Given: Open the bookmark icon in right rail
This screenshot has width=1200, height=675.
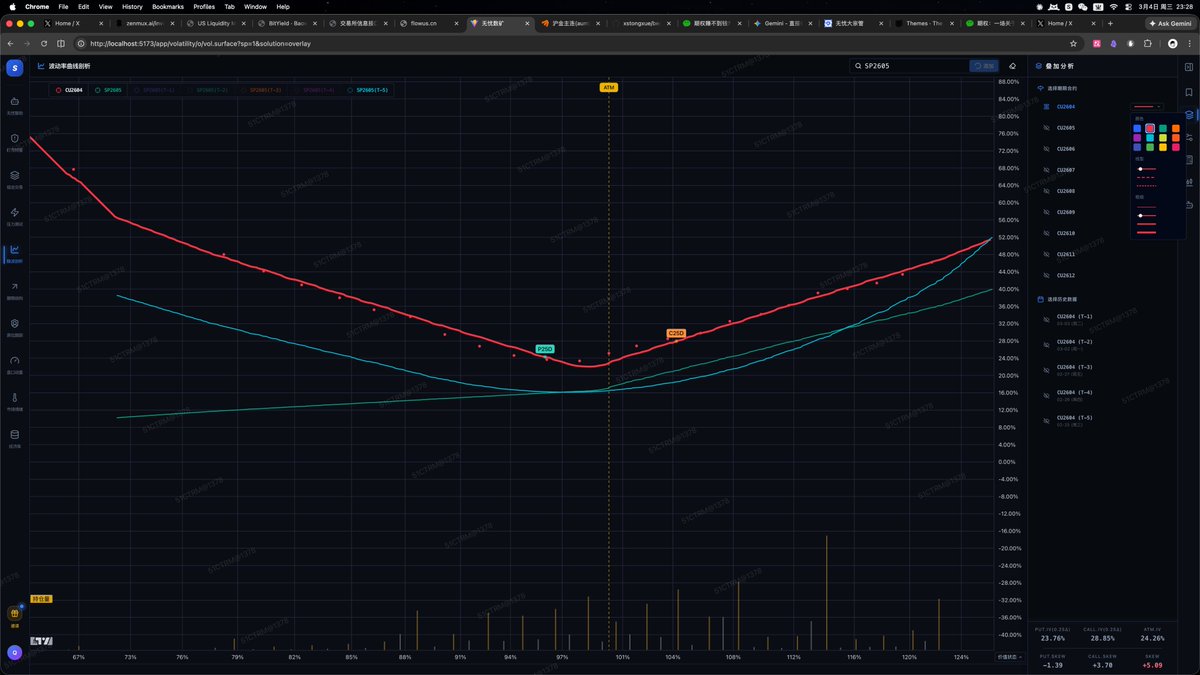Looking at the screenshot, I should tap(1189, 91).
